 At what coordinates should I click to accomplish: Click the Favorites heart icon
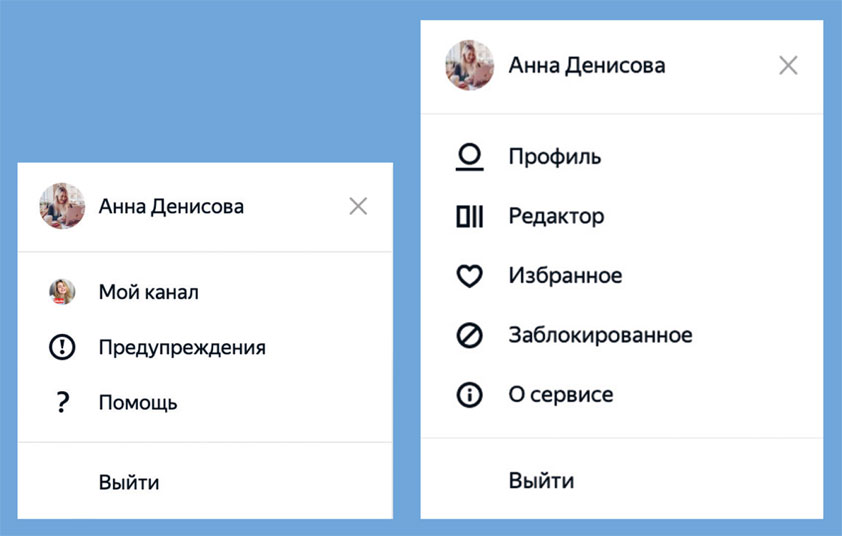pyautogui.click(x=469, y=276)
